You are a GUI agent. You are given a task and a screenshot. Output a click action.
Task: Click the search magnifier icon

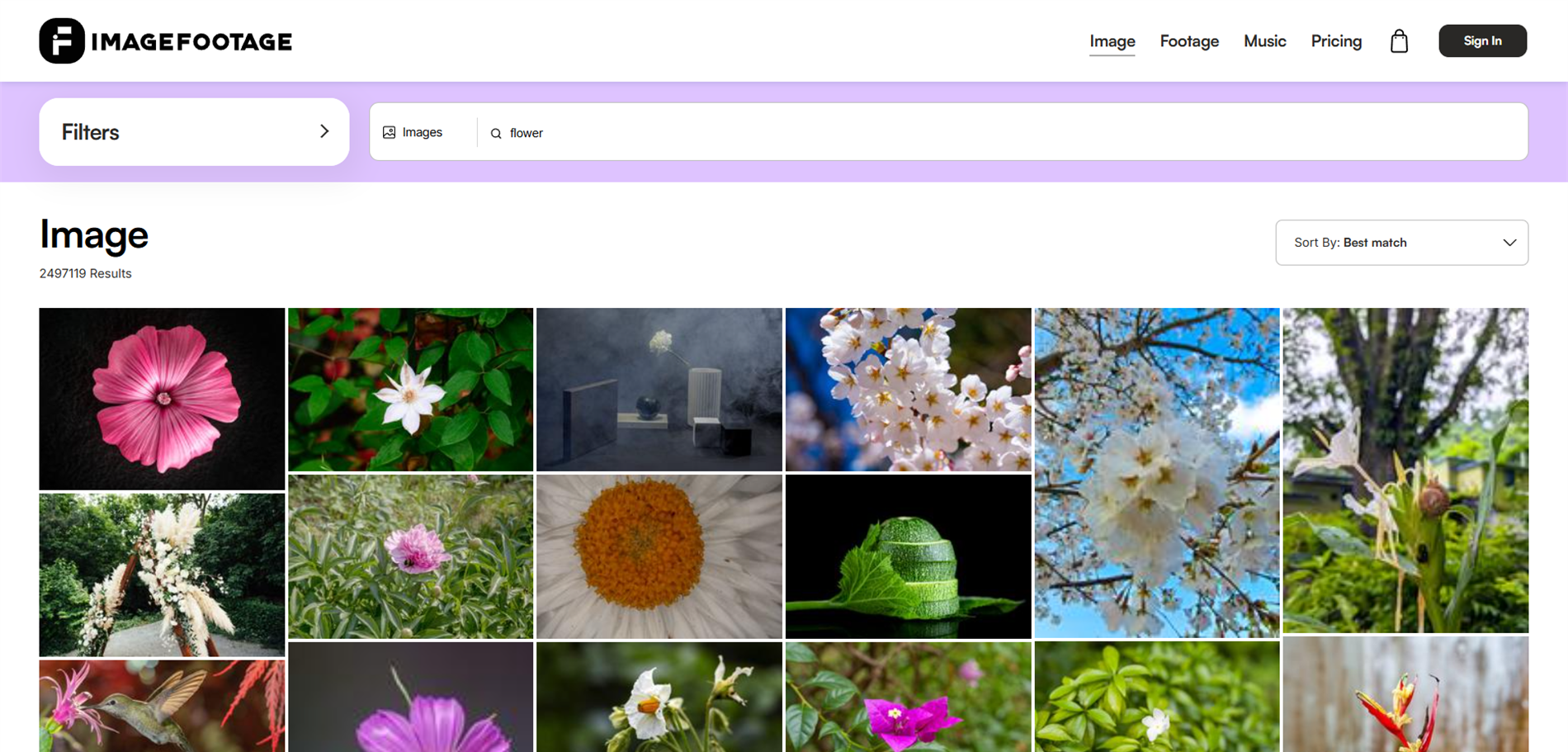pos(496,133)
